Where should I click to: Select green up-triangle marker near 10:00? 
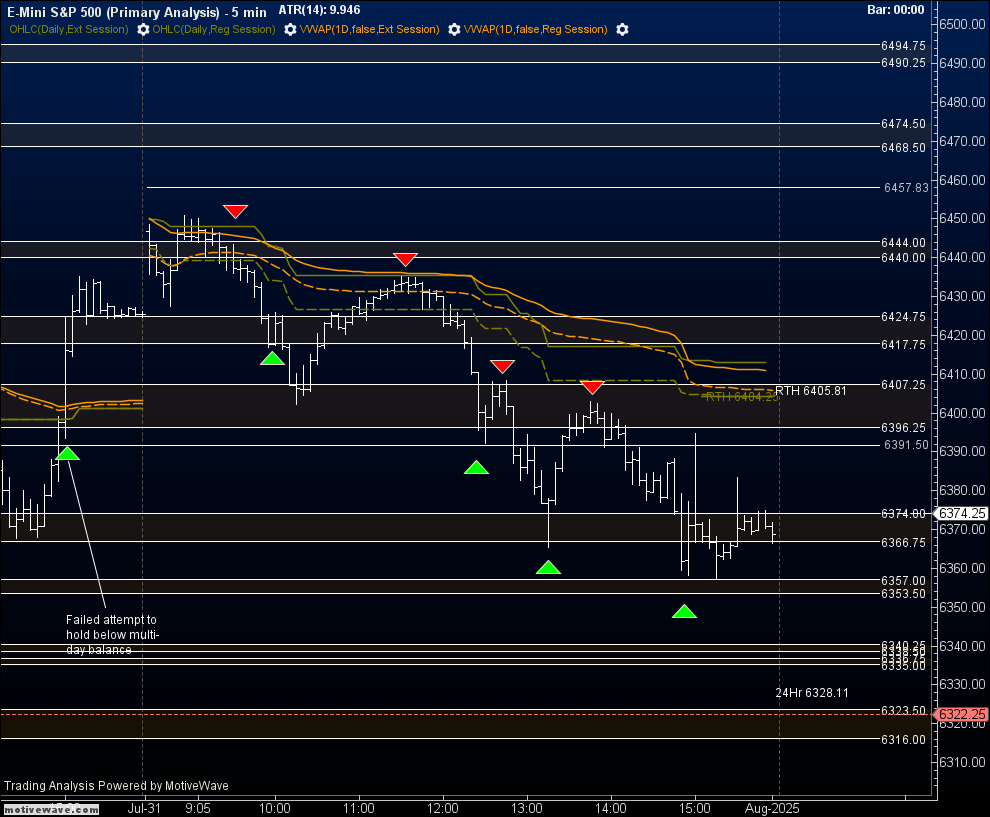[272, 358]
